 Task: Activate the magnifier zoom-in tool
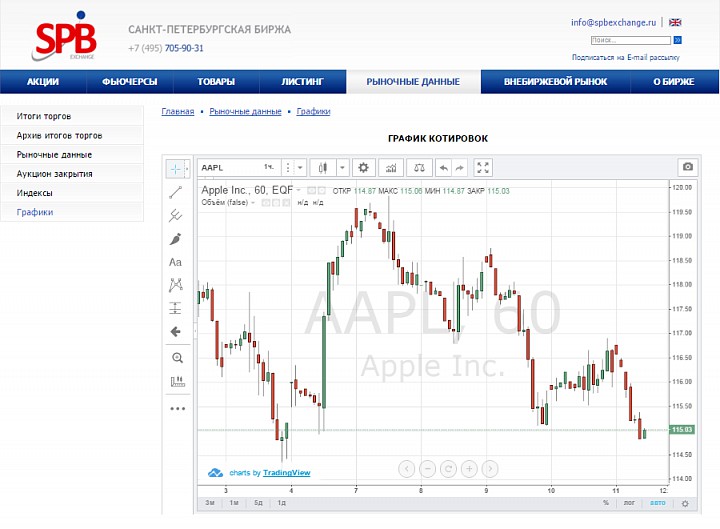[177, 358]
